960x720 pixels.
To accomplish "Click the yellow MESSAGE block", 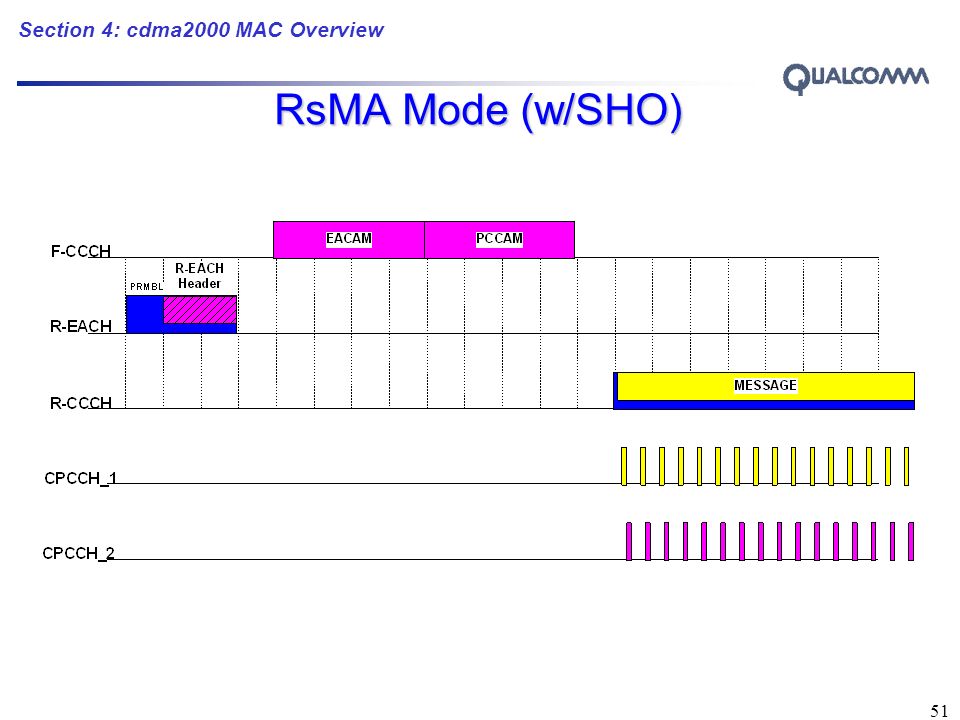I will coord(765,386).
